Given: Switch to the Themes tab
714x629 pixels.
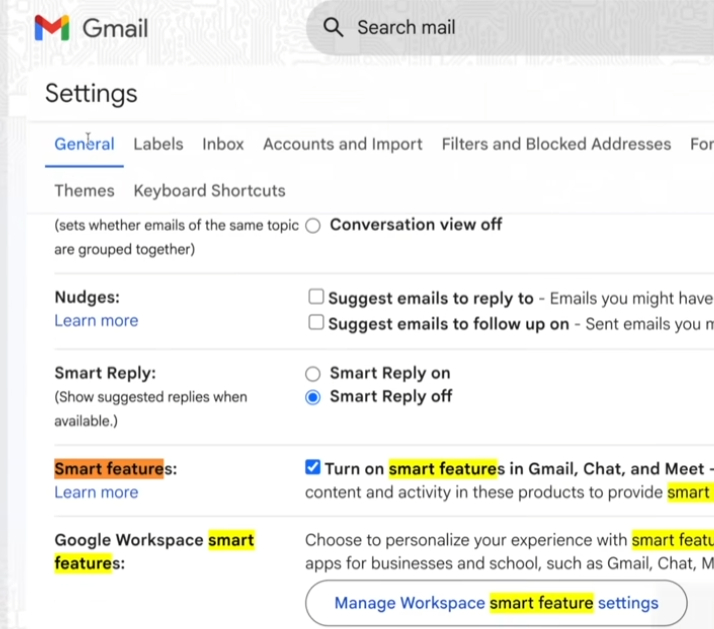Looking at the screenshot, I should pyautogui.click(x=84, y=190).
